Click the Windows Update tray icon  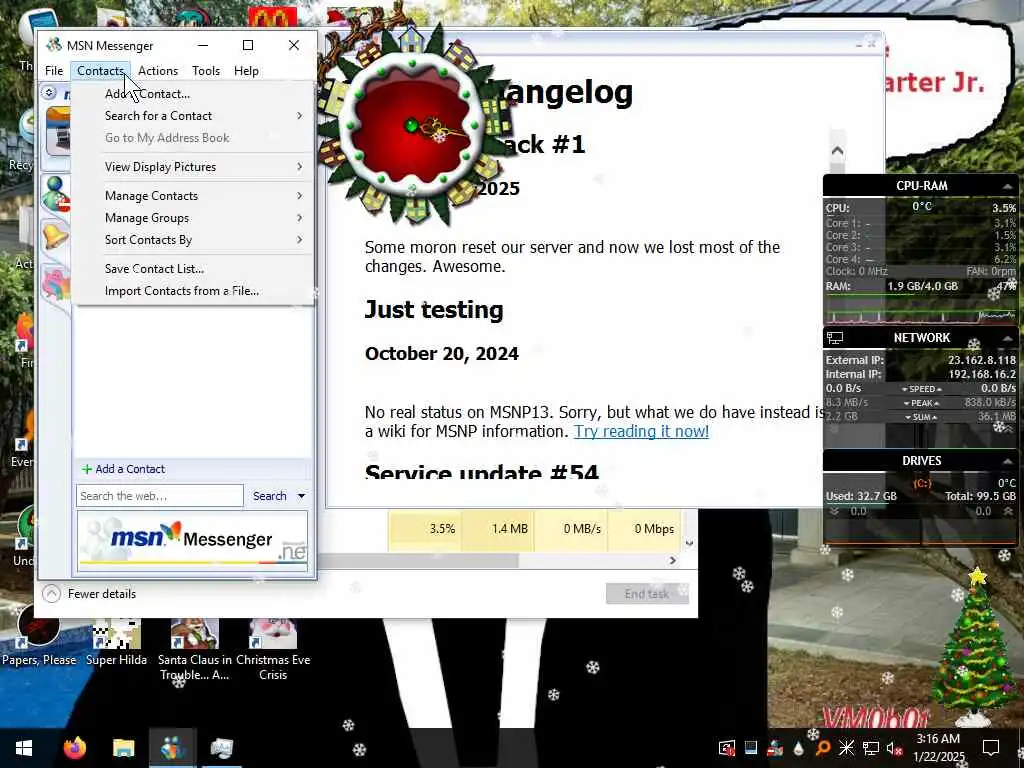click(x=727, y=748)
